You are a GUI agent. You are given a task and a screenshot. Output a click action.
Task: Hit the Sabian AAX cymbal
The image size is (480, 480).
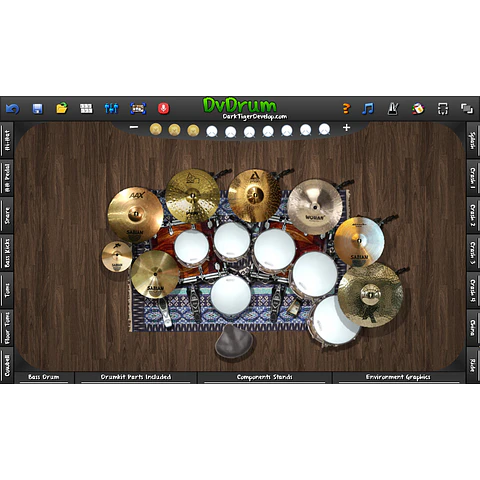pos(135,215)
